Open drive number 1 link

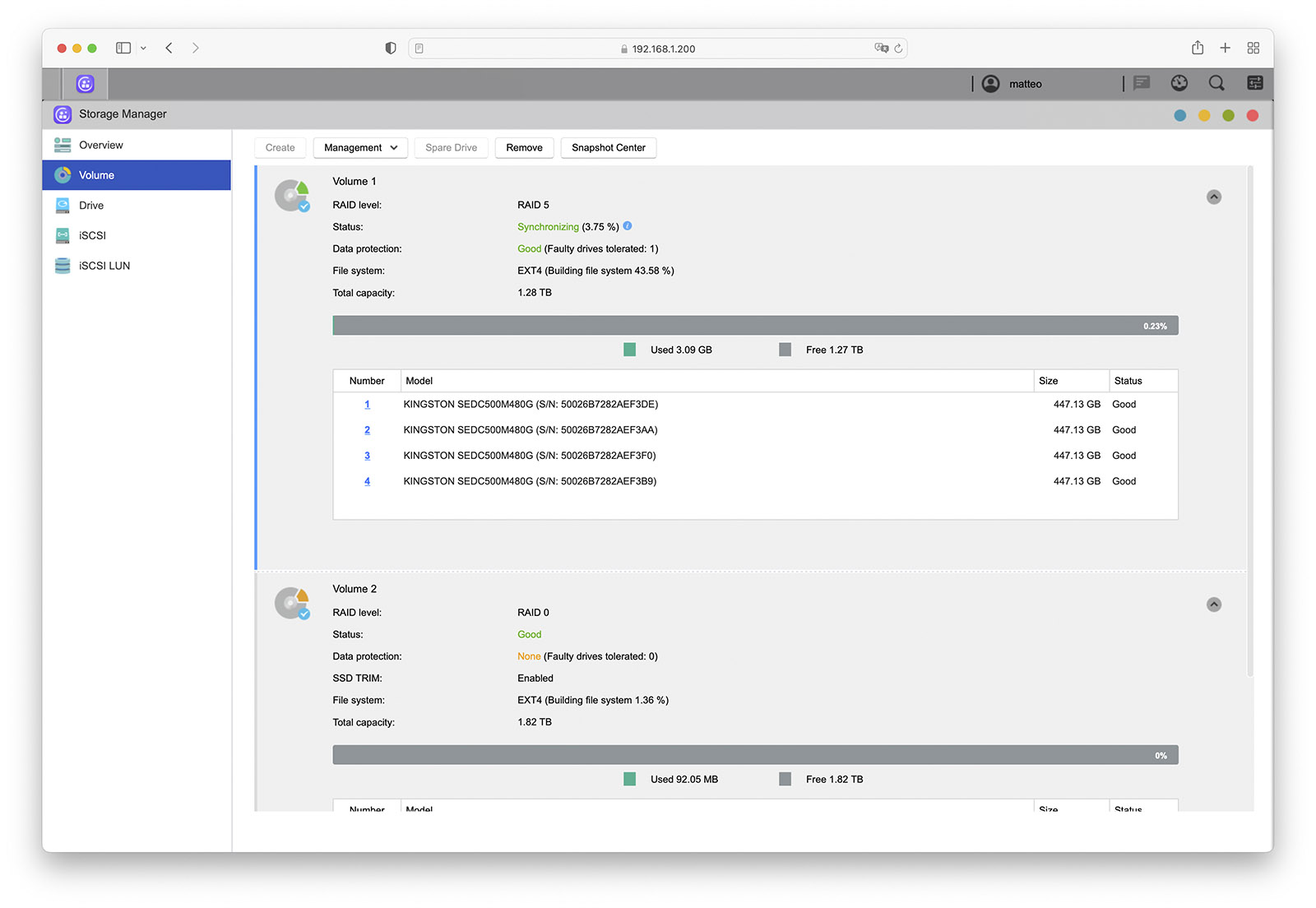point(367,405)
